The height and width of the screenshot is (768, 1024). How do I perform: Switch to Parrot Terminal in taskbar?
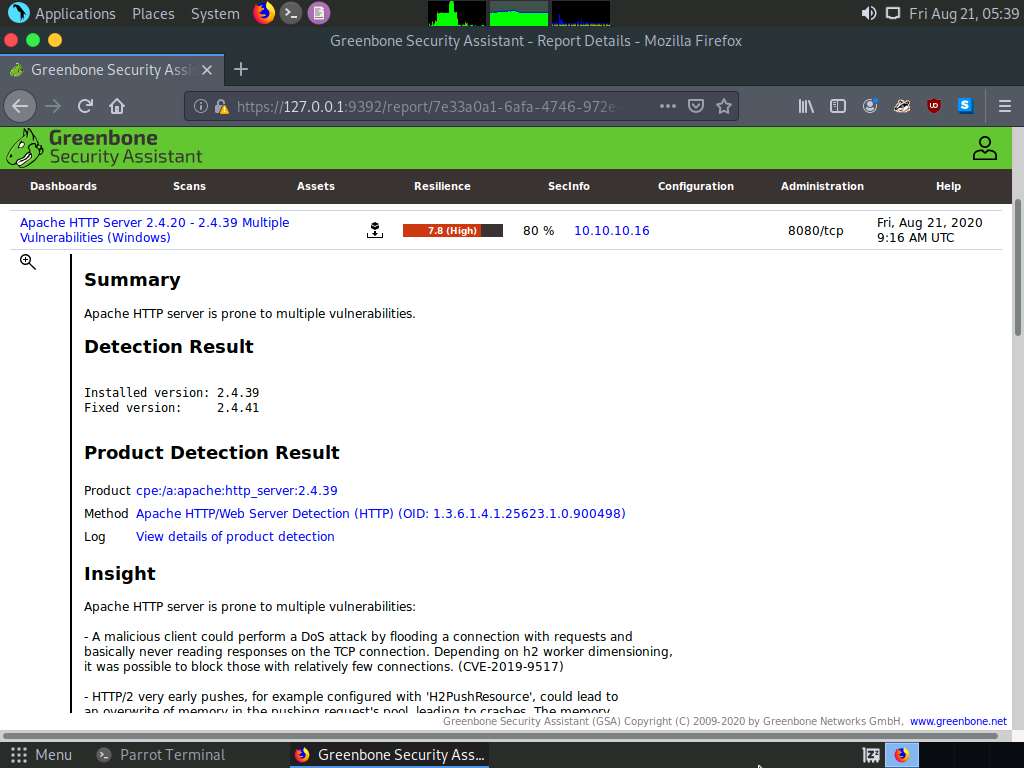pyautogui.click(x=161, y=755)
